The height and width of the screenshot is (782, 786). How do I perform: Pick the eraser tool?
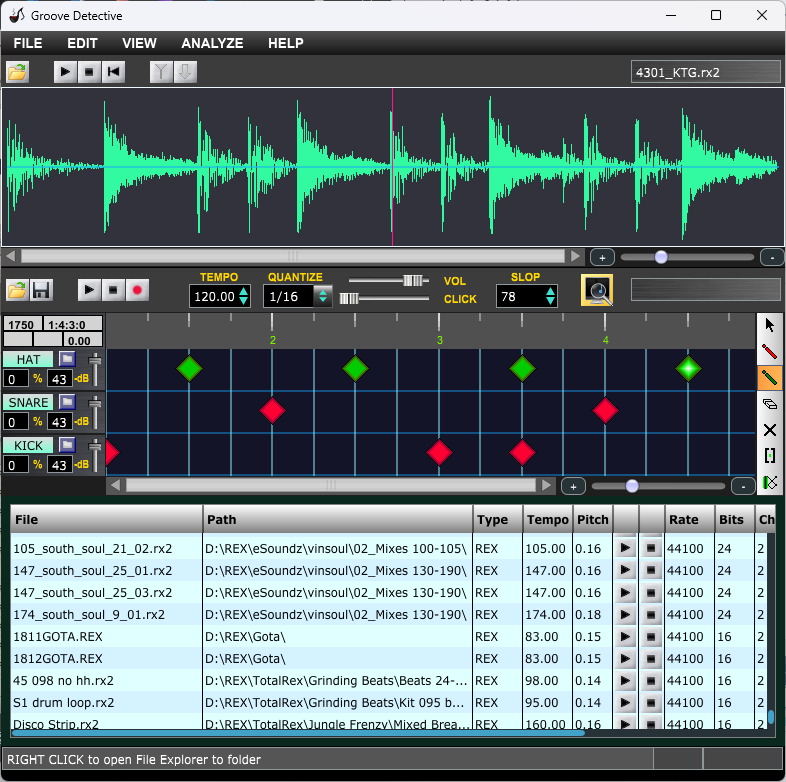pyautogui.click(x=770, y=404)
